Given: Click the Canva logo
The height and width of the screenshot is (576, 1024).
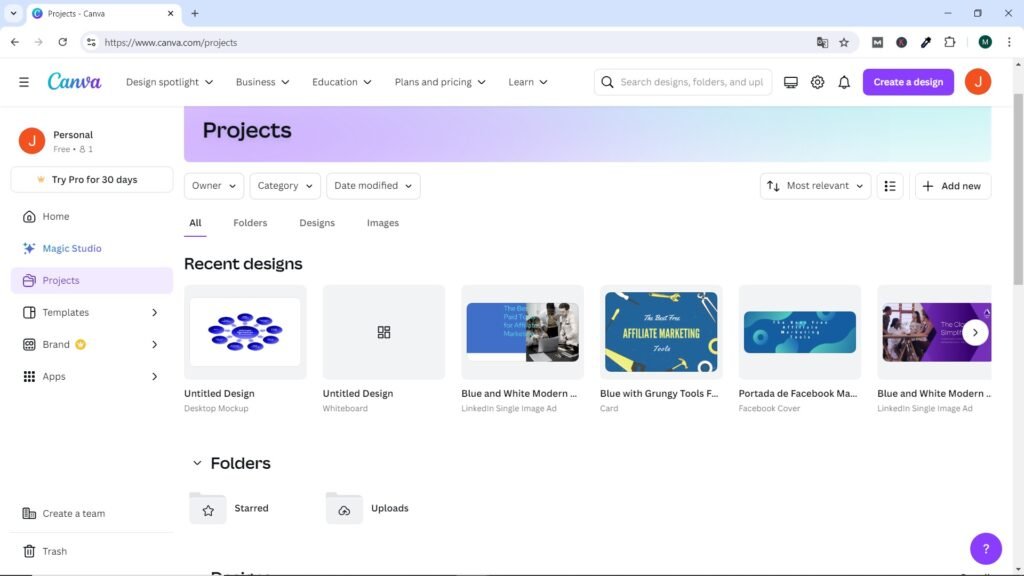Looking at the screenshot, I should [74, 82].
